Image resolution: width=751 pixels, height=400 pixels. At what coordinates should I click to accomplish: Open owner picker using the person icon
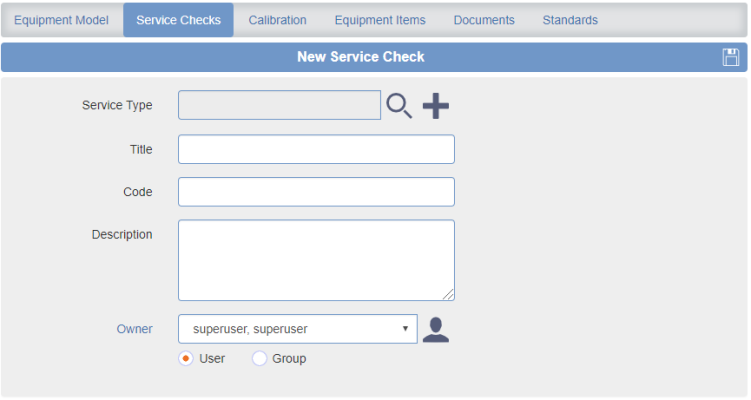coord(436,330)
